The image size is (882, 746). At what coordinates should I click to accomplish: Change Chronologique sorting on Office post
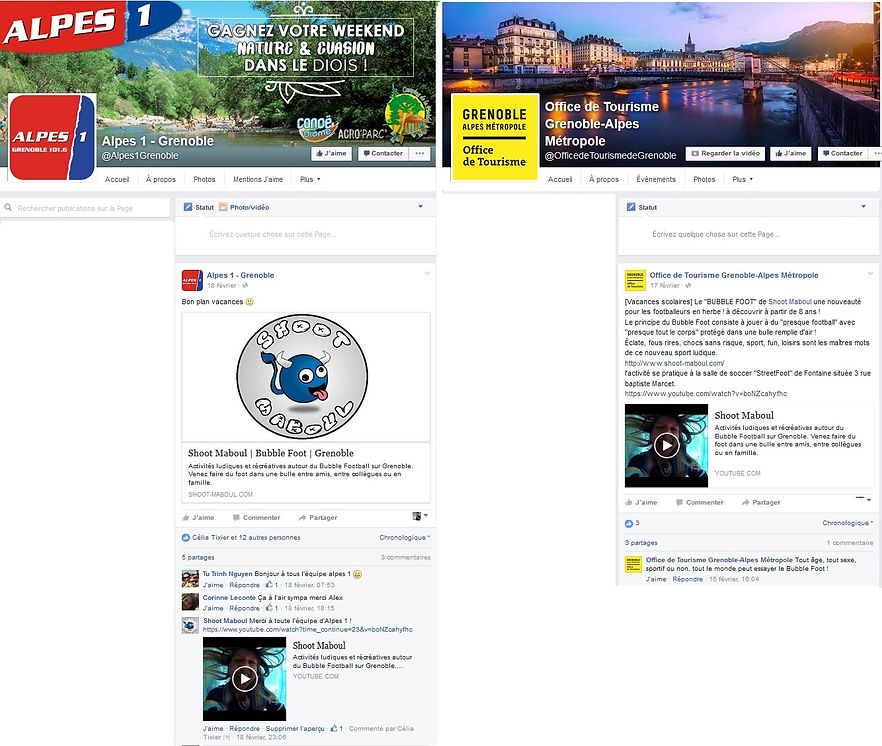pos(848,523)
